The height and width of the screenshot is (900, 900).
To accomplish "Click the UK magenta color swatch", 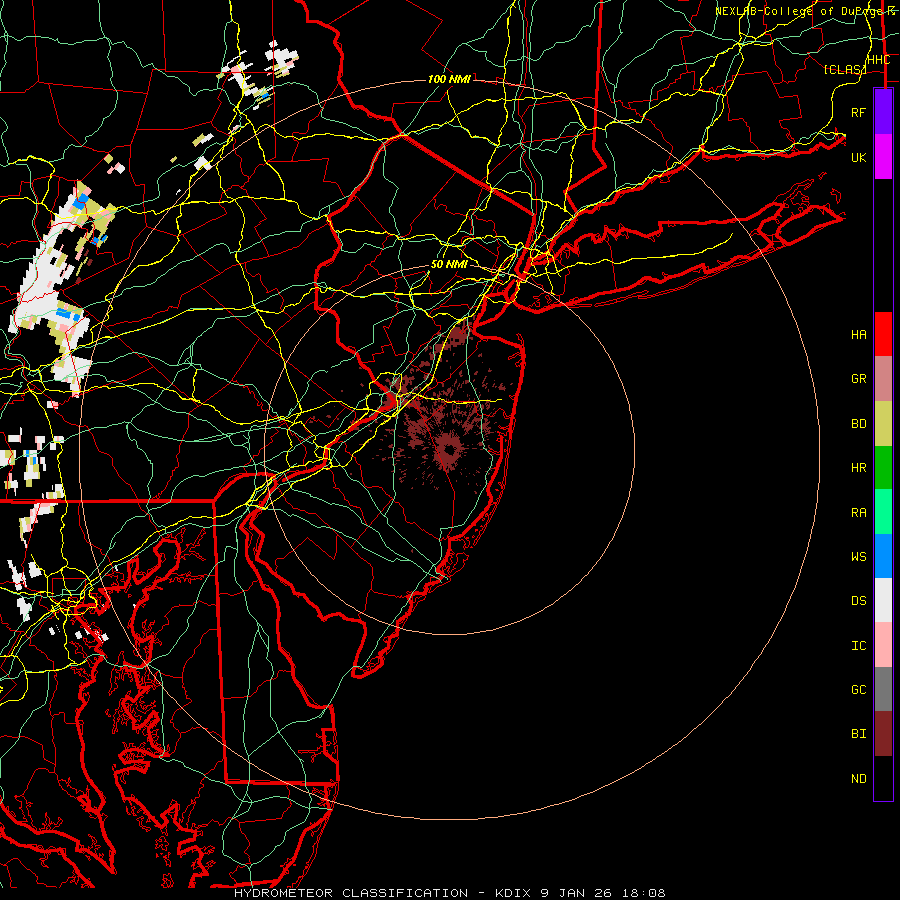I will [883, 157].
